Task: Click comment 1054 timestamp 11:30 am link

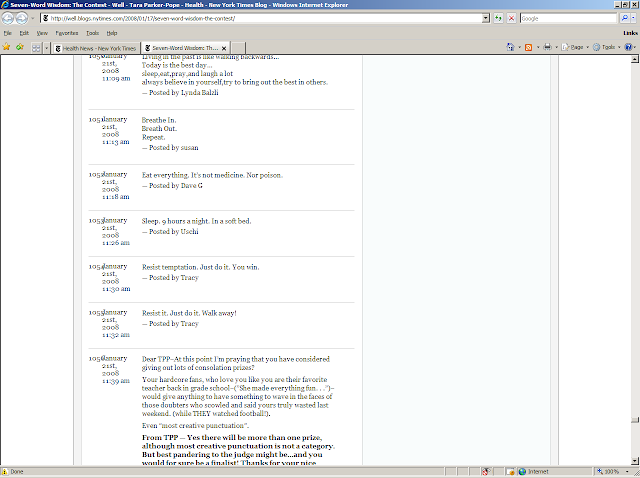Action: [116, 289]
